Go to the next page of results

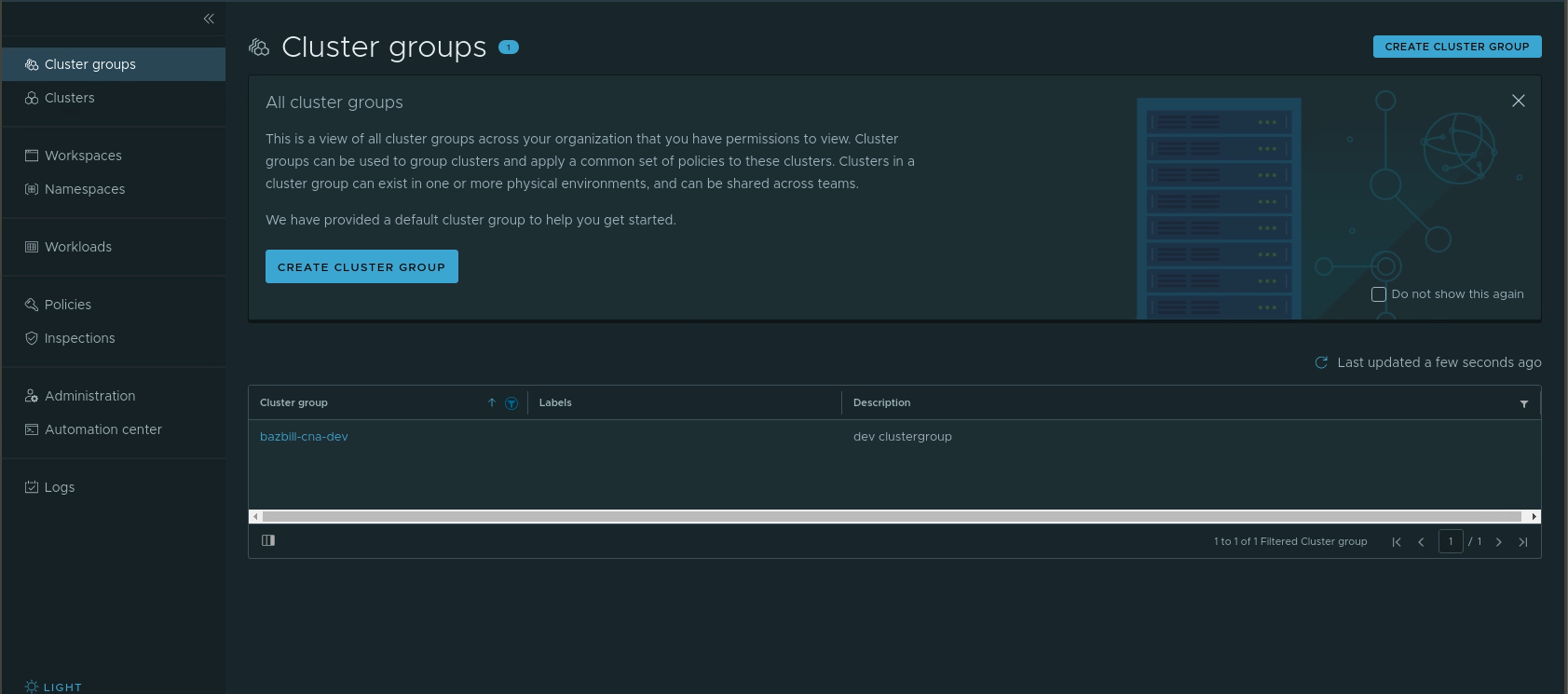click(1499, 542)
